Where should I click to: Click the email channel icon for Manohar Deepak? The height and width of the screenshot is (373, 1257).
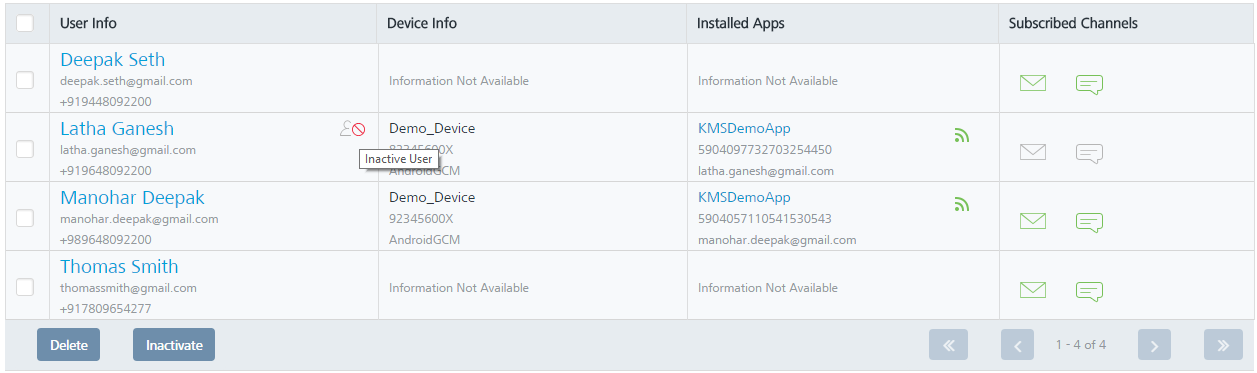[1033, 221]
